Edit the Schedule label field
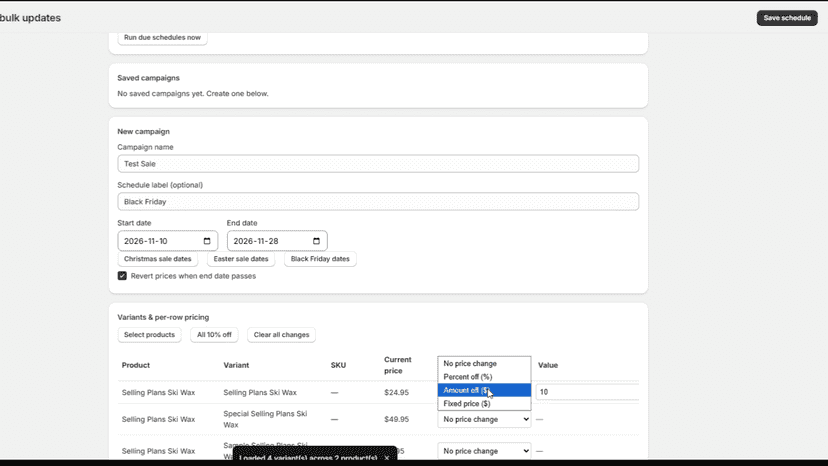 378,202
